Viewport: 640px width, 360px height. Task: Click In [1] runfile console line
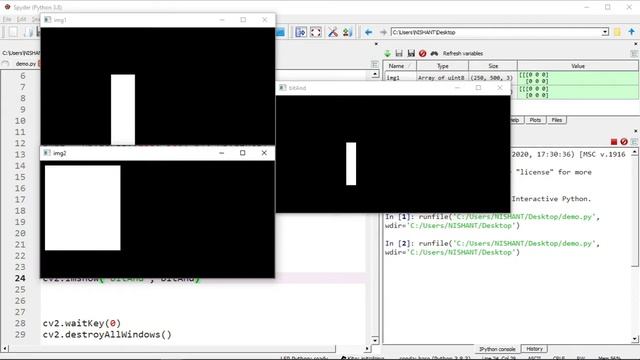click(493, 221)
